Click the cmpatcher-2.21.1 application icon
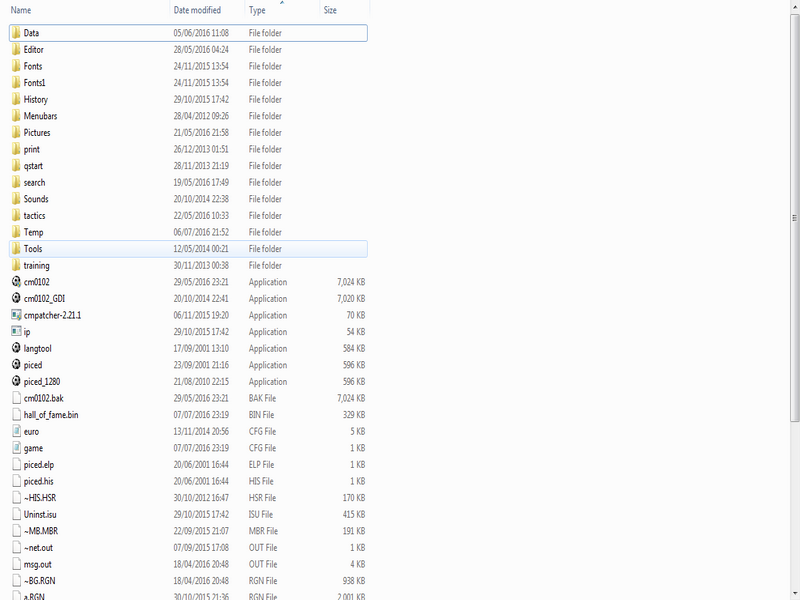The image size is (800, 600). 16,315
